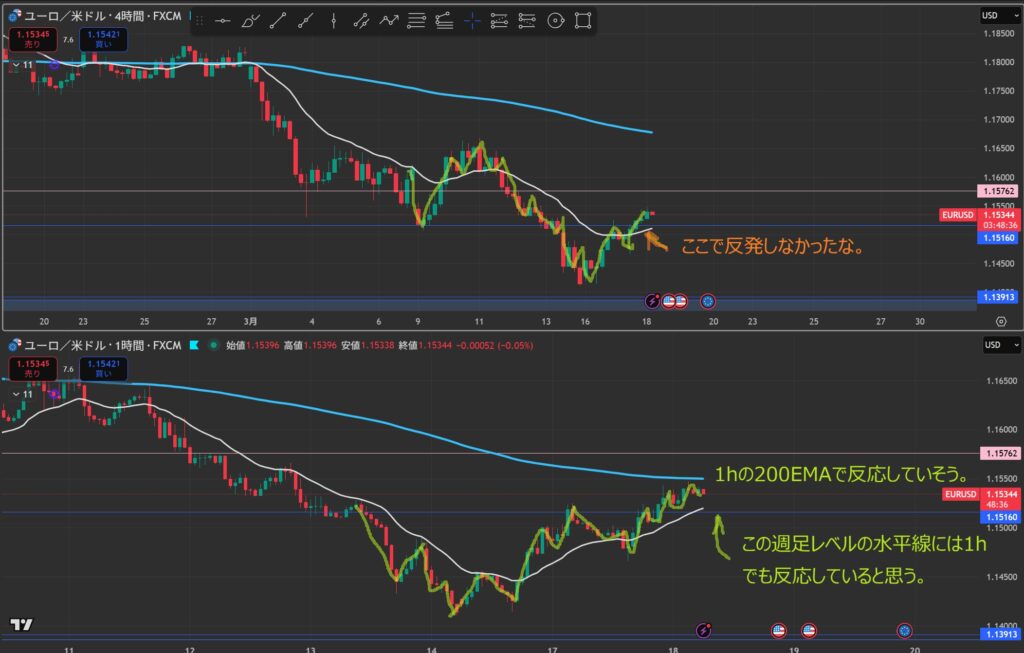The height and width of the screenshot is (653, 1024).
Task: Select the rectangle shape tool
Action: (583, 19)
